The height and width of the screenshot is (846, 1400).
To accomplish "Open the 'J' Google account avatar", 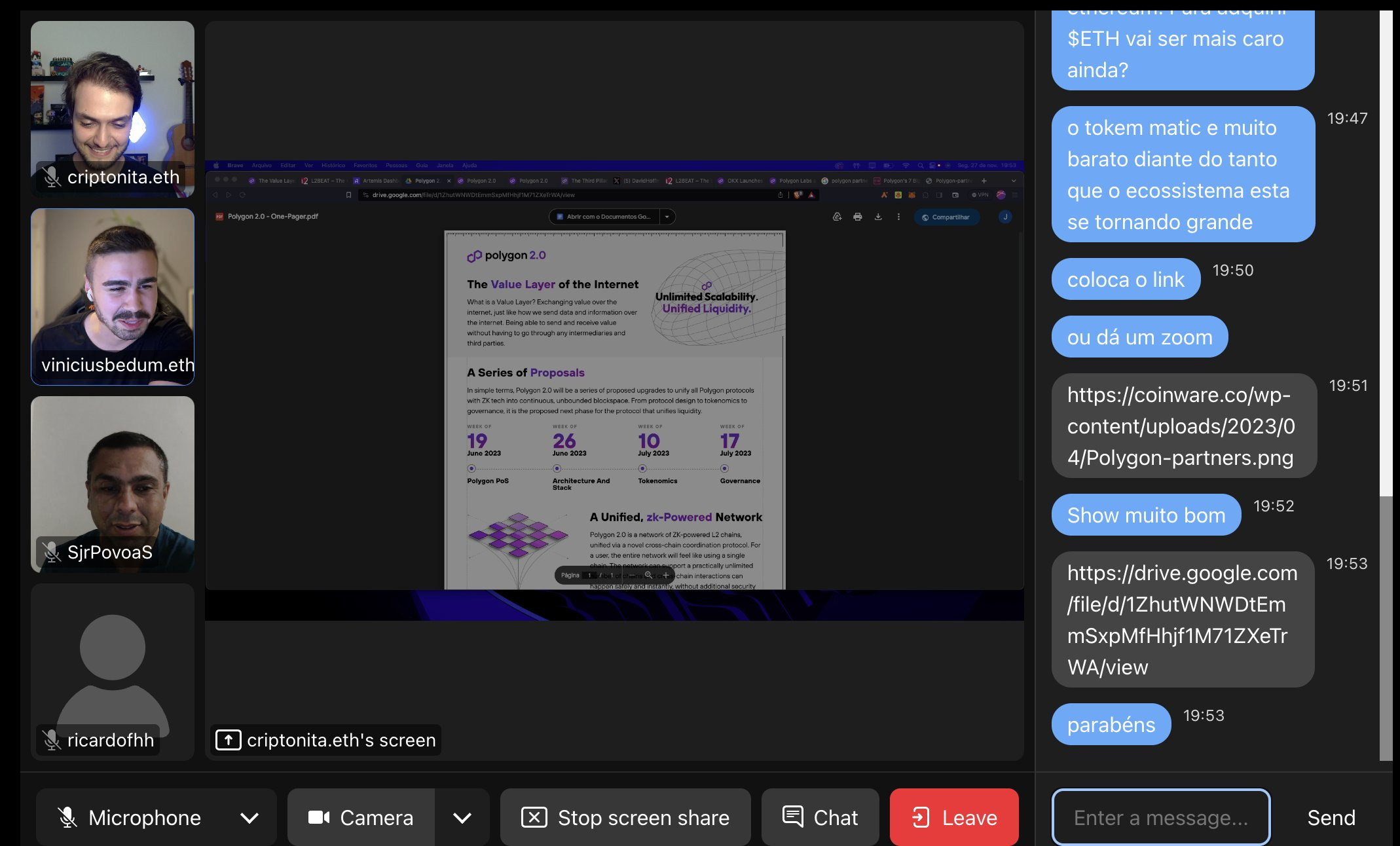I will coord(1005,217).
